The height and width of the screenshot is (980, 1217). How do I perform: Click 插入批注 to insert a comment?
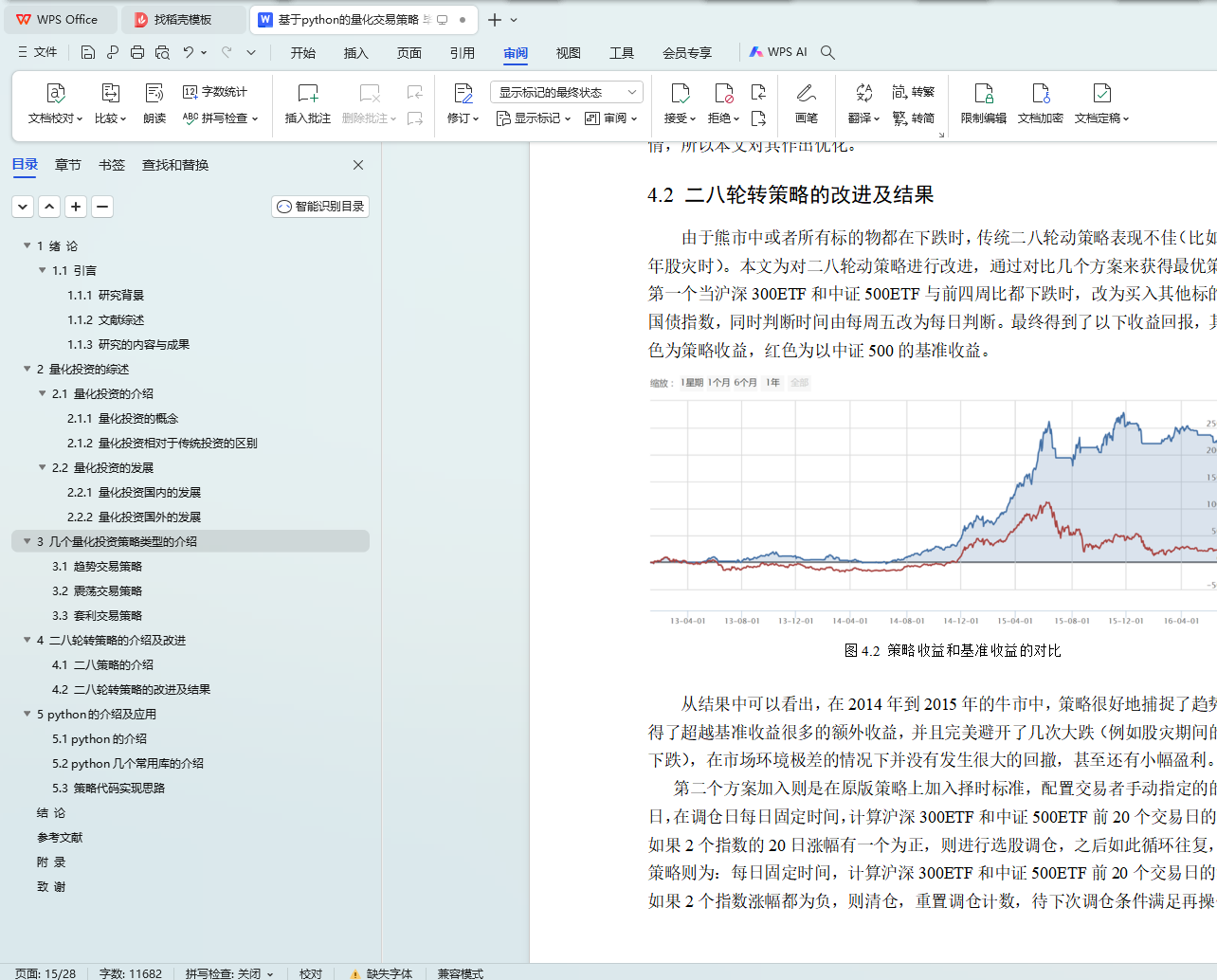coord(308,103)
